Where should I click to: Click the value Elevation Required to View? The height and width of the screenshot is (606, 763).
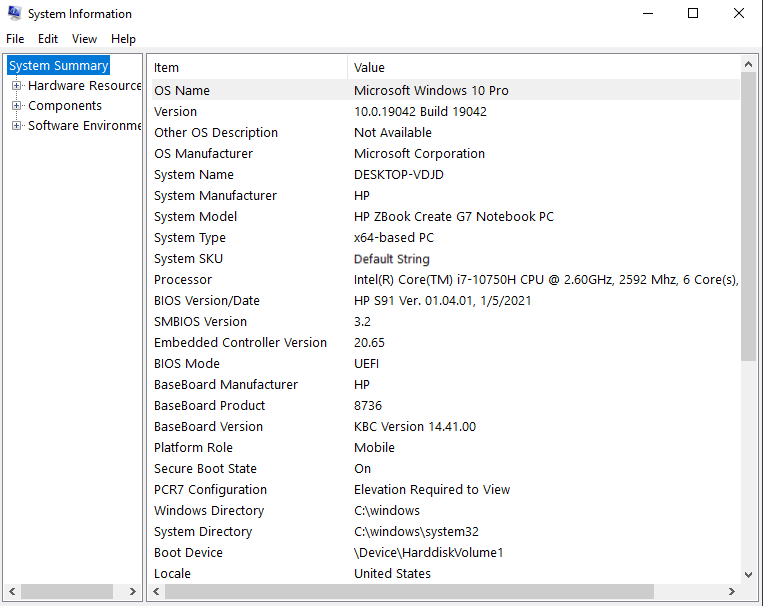432,490
